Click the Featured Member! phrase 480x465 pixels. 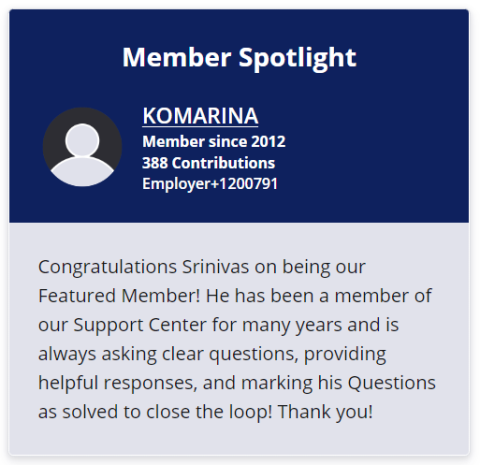pyautogui.click(x=119, y=296)
